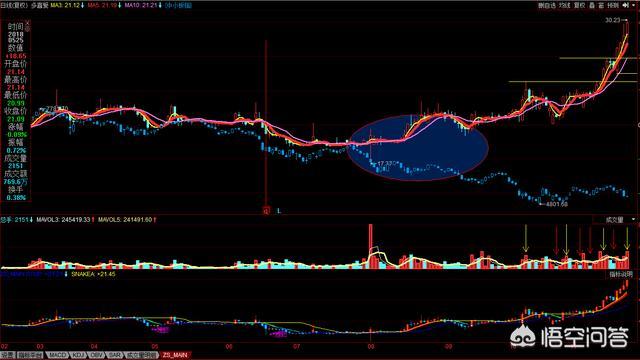Switch to the KDJ indicator tab
The image size is (640, 360).
click(78, 355)
